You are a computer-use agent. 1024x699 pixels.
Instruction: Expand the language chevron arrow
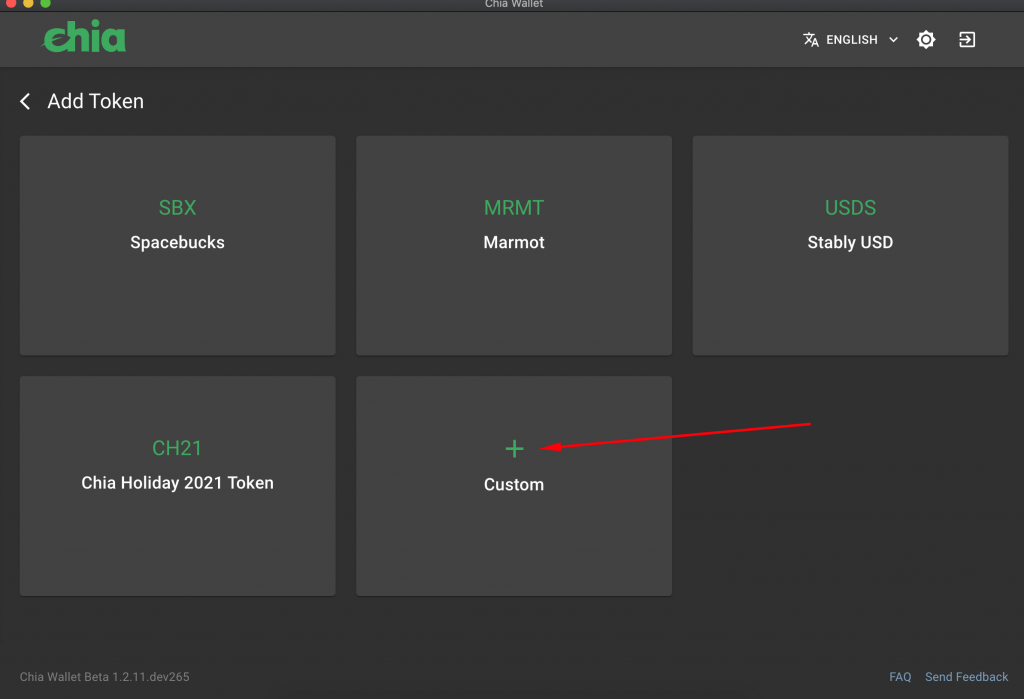pos(893,40)
